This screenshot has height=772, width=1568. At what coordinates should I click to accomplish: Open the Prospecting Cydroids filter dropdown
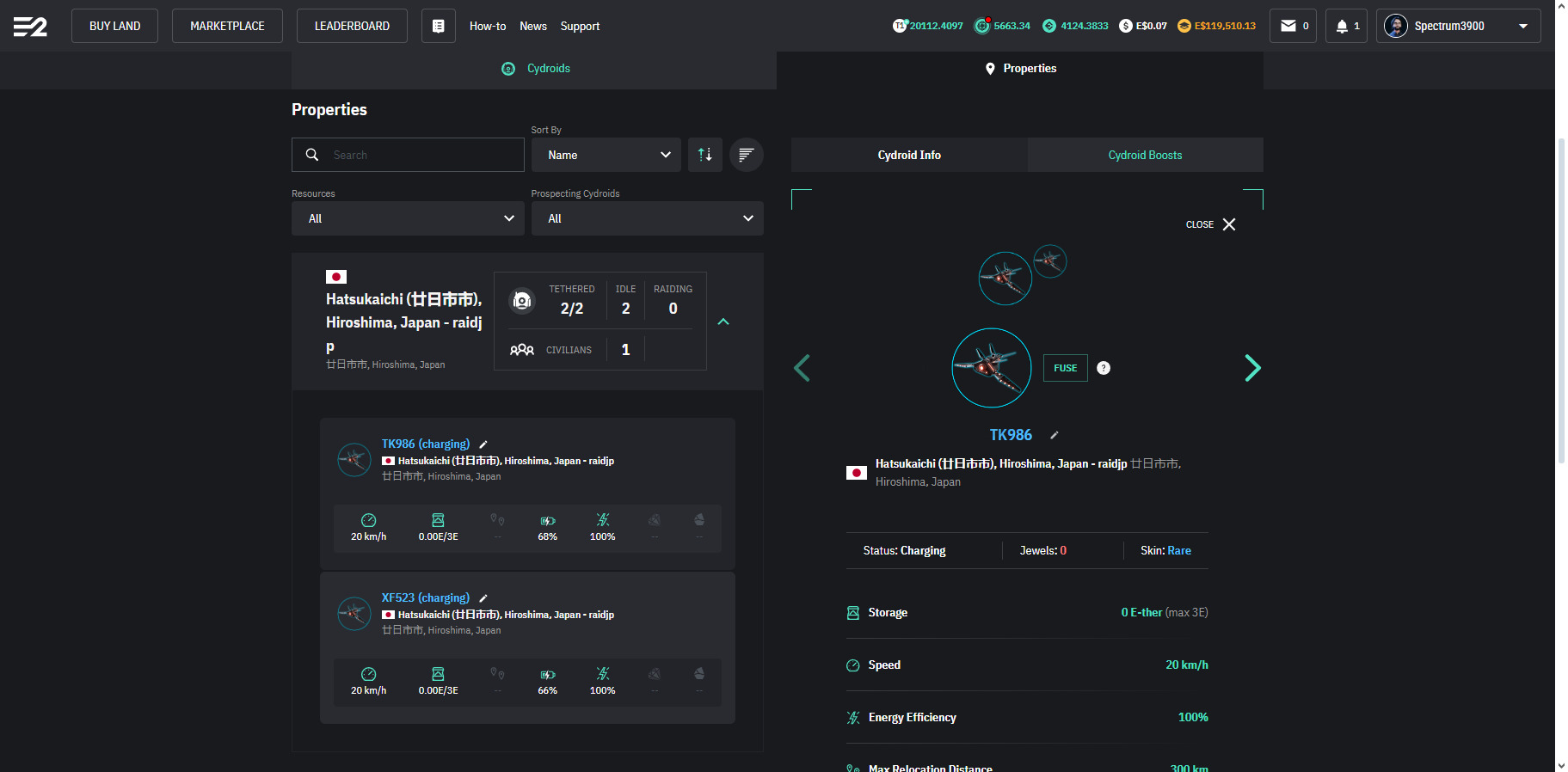[x=647, y=218]
